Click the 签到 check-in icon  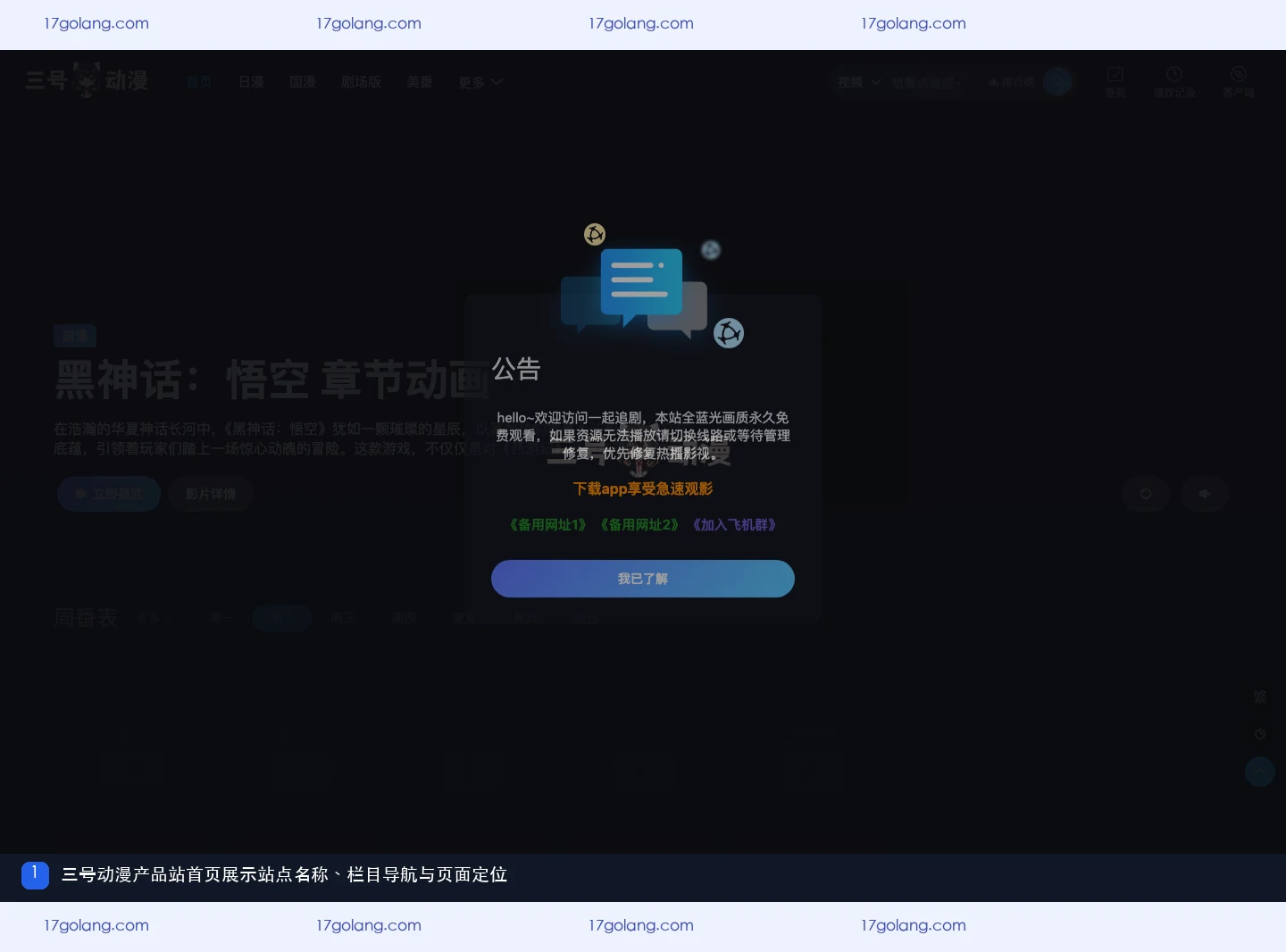[x=1115, y=82]
